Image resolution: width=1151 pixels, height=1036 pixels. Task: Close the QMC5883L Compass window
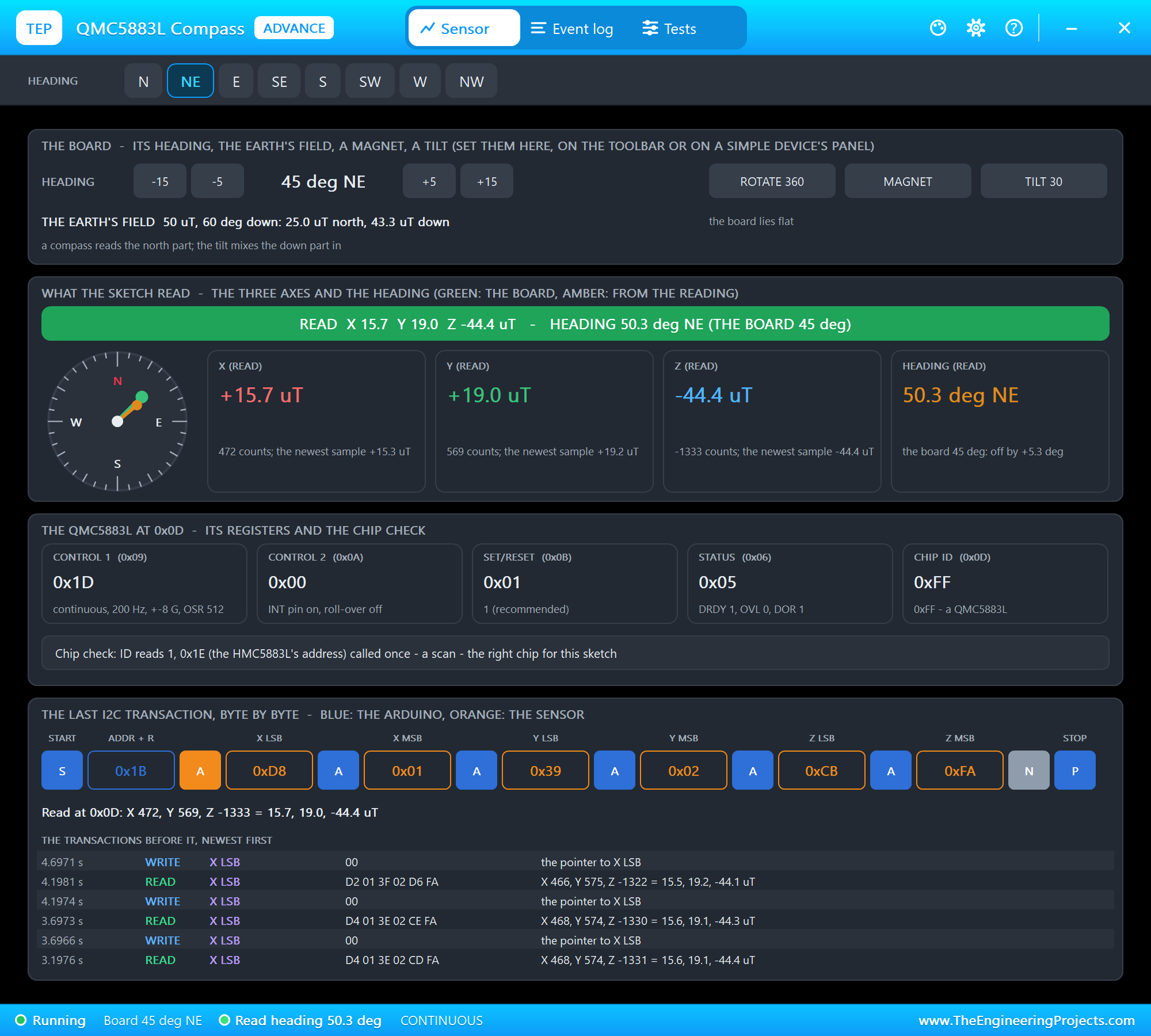1125,28
